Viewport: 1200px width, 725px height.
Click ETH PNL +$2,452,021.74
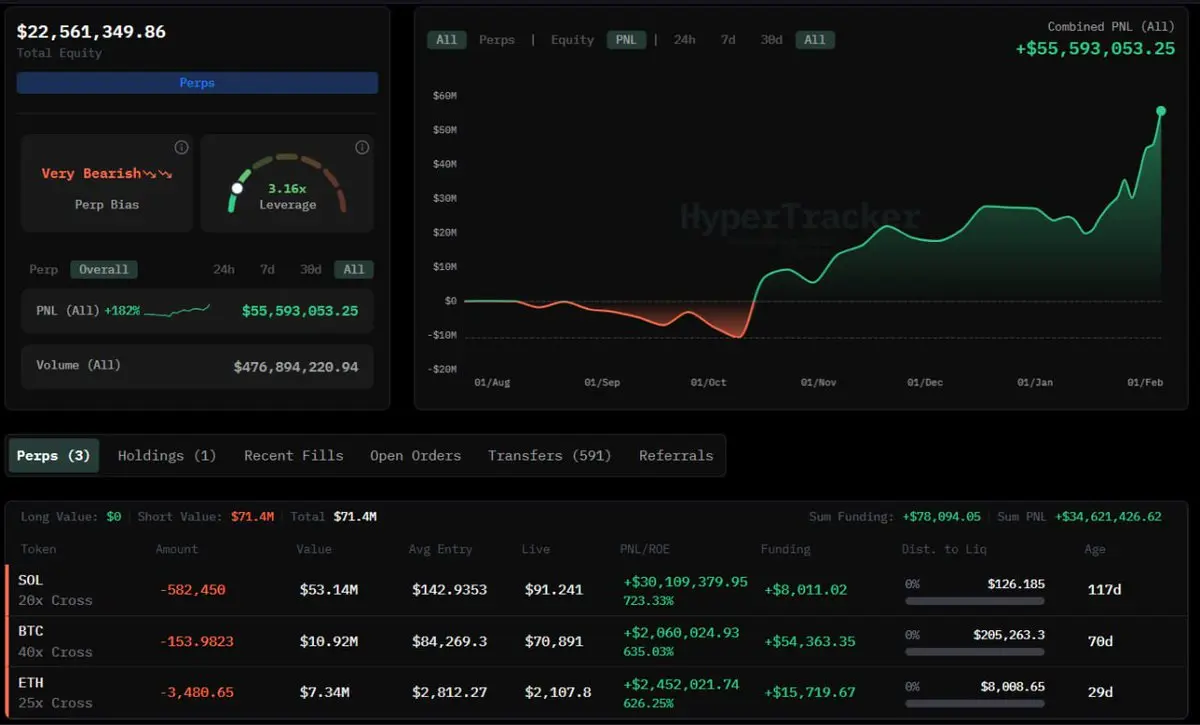tap(680, 684)
